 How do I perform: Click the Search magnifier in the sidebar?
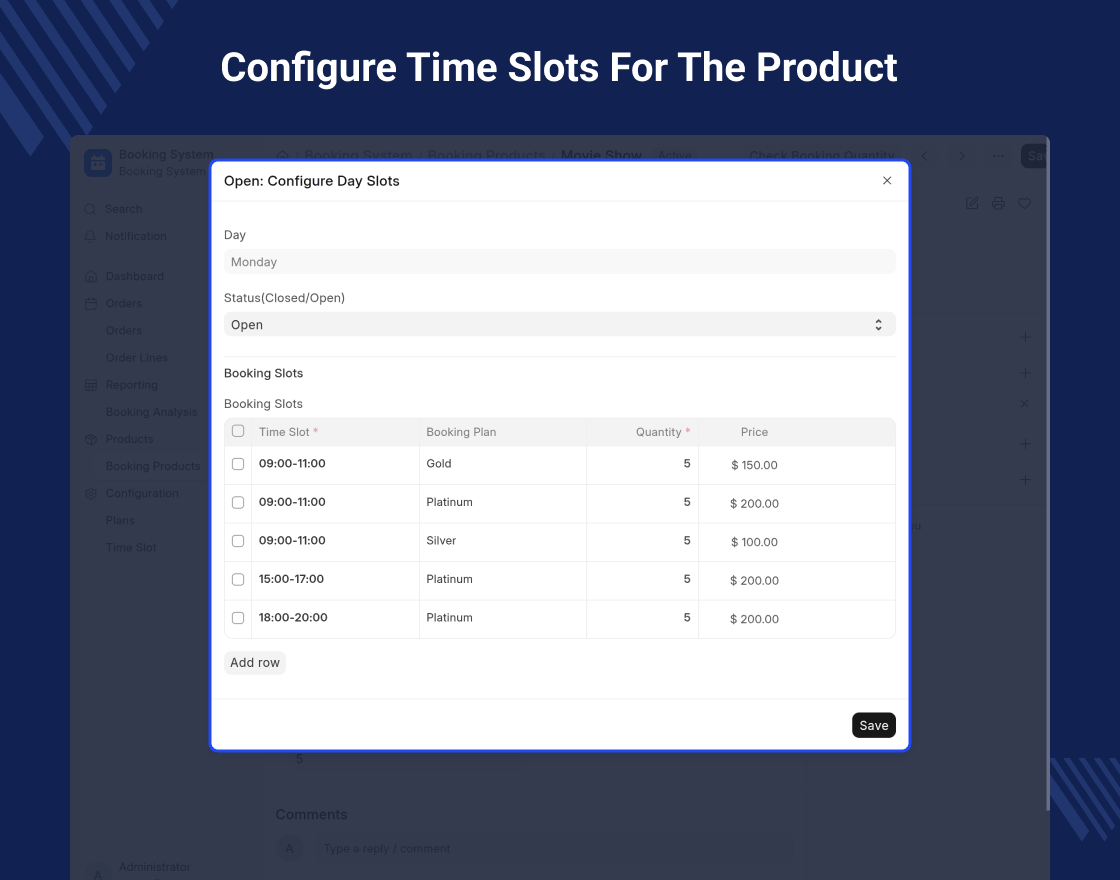90,209
